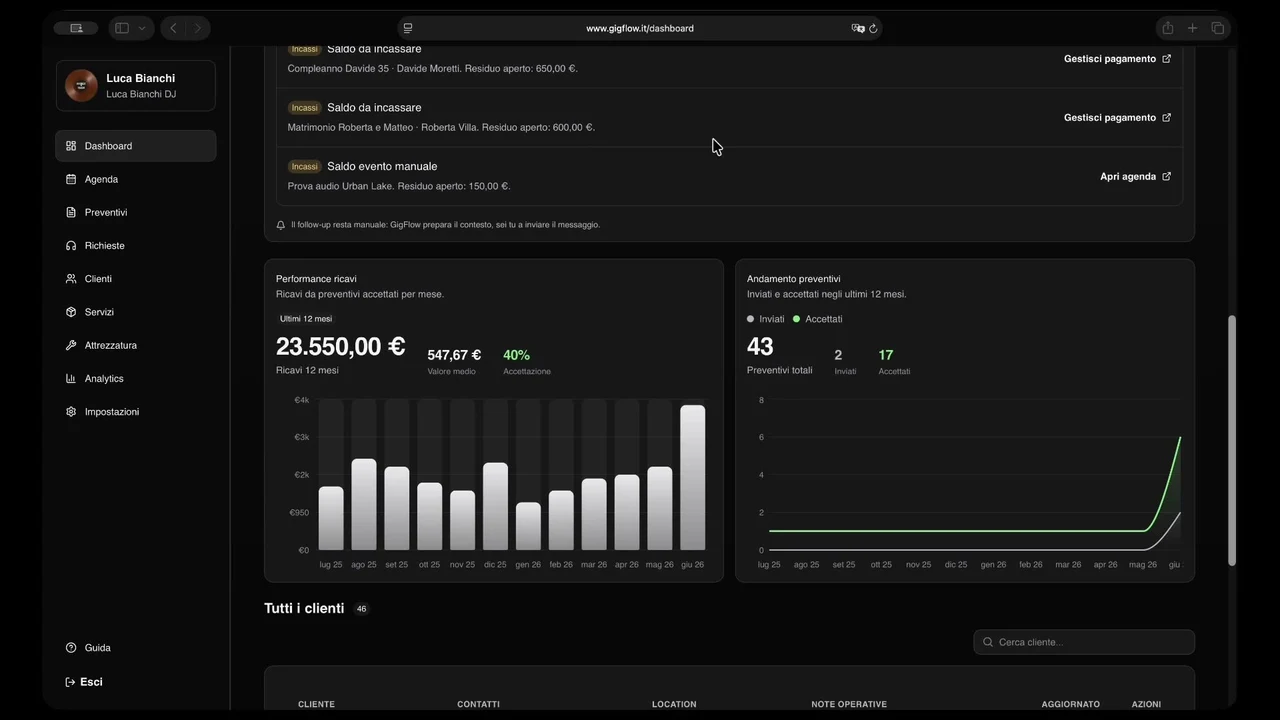Navigate to Clienti page
1280x720 pixels.
135,279
